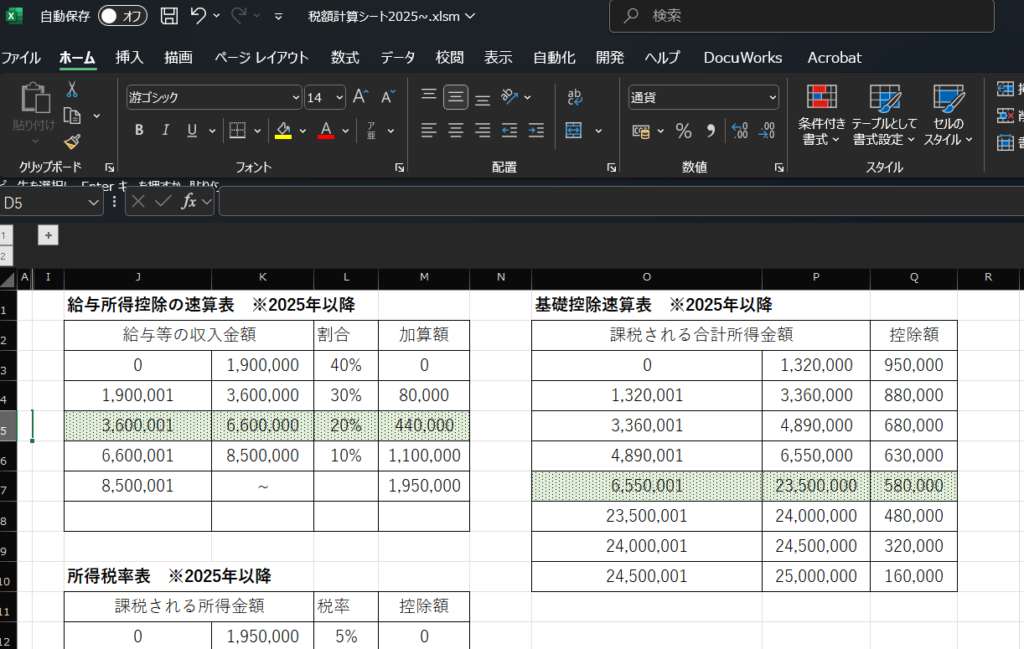Open the 通貨 number format dropdown
This screenshot has width=1024, height=649.
click(x=703, y=97)
